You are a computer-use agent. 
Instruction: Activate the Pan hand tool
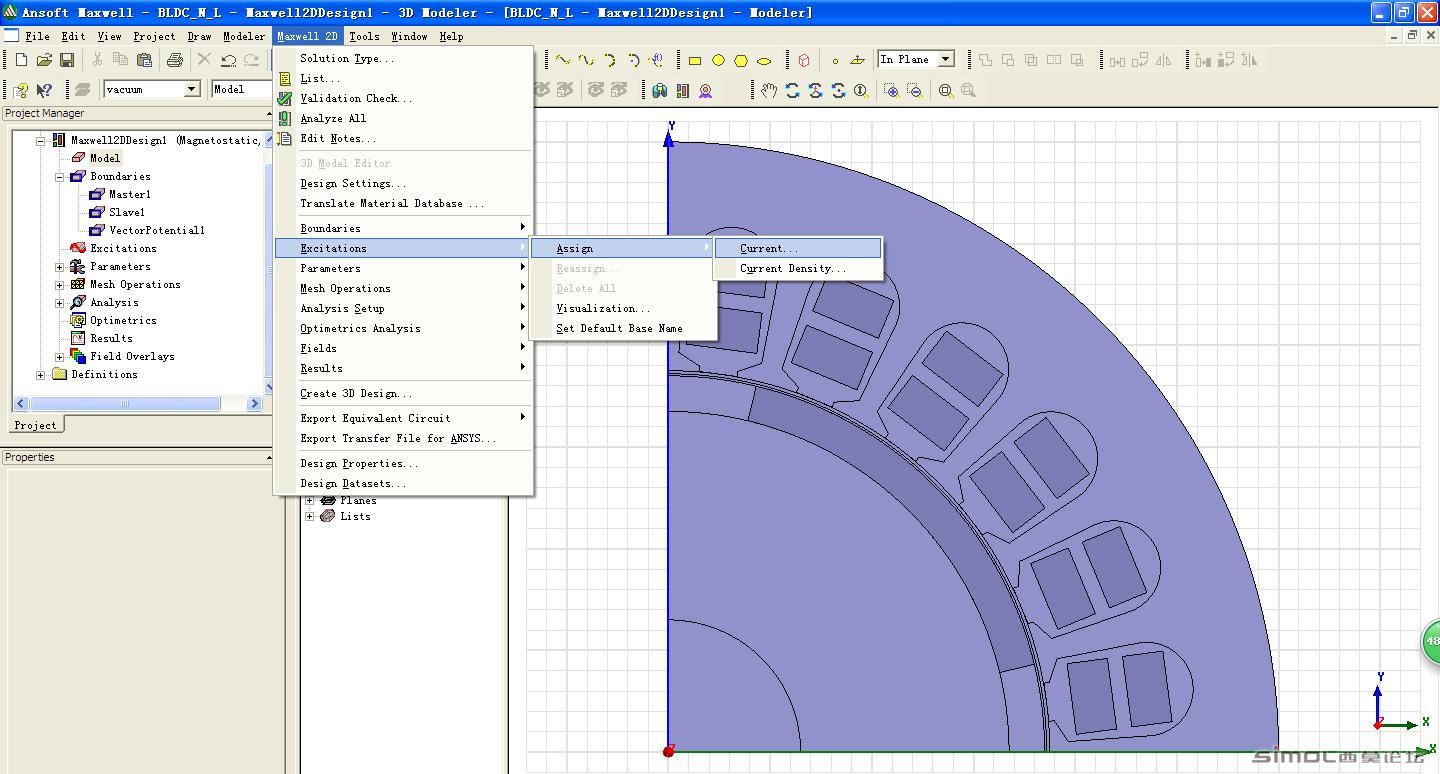tap(769, 90)
